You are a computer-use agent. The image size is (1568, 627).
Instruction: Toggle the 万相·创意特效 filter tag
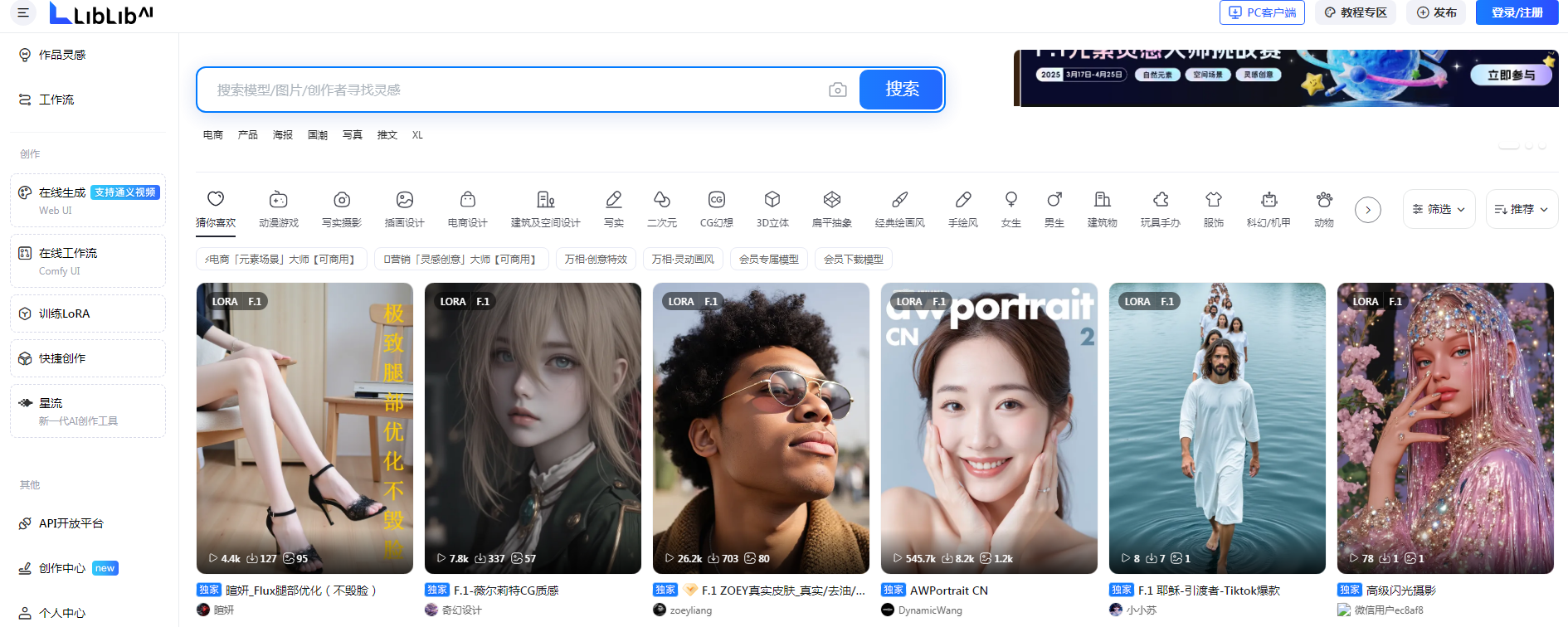pos(596,260)
